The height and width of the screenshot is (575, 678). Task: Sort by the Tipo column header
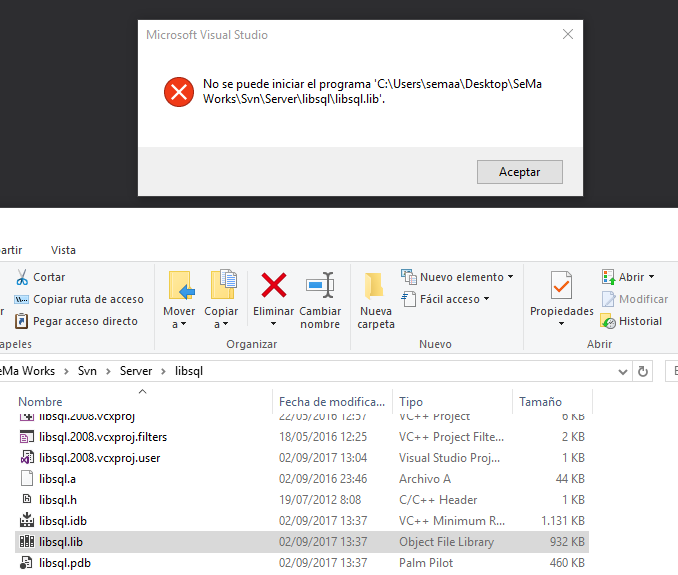(411, 402)
